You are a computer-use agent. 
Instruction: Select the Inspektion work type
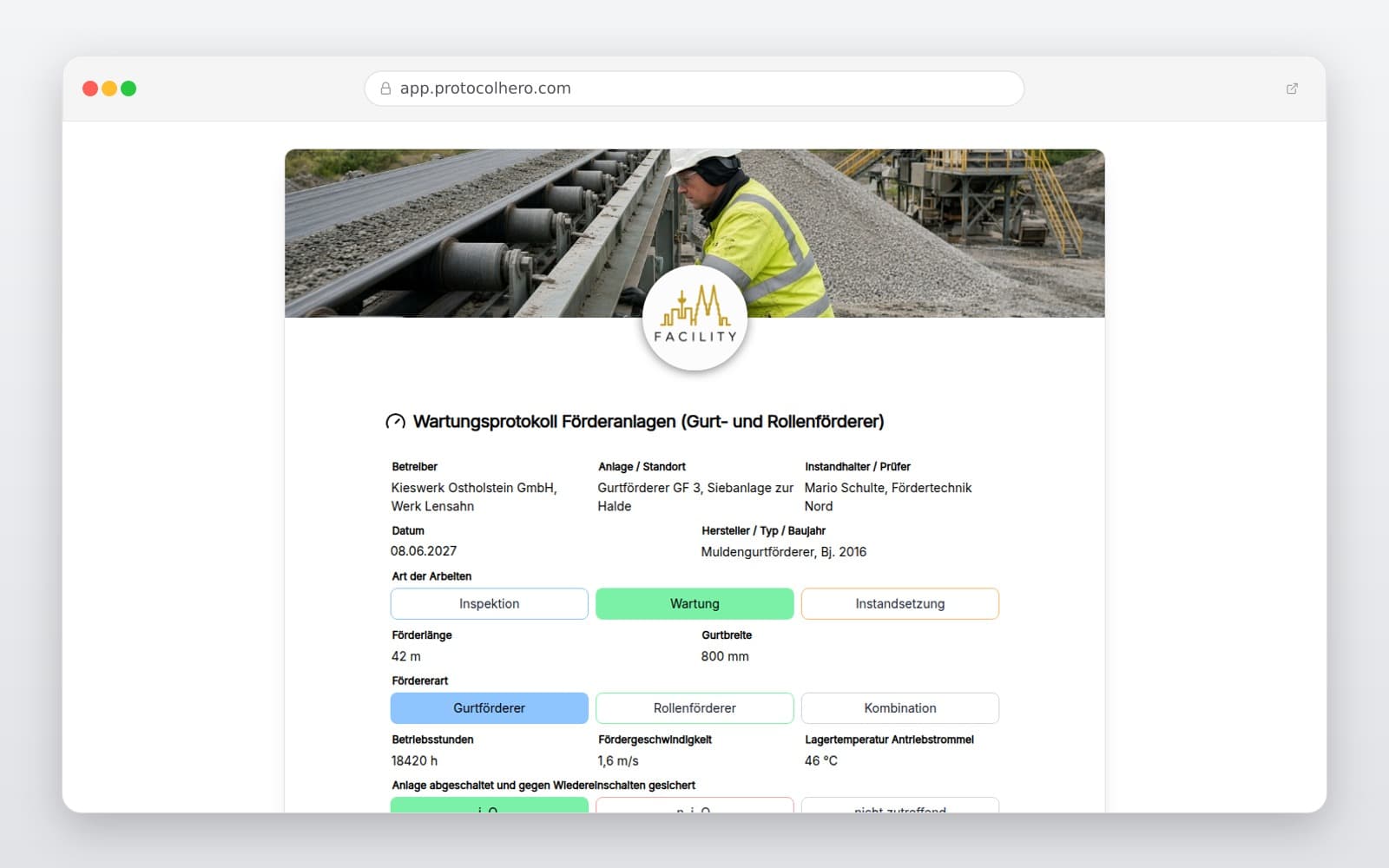click(x=490, y=604)
